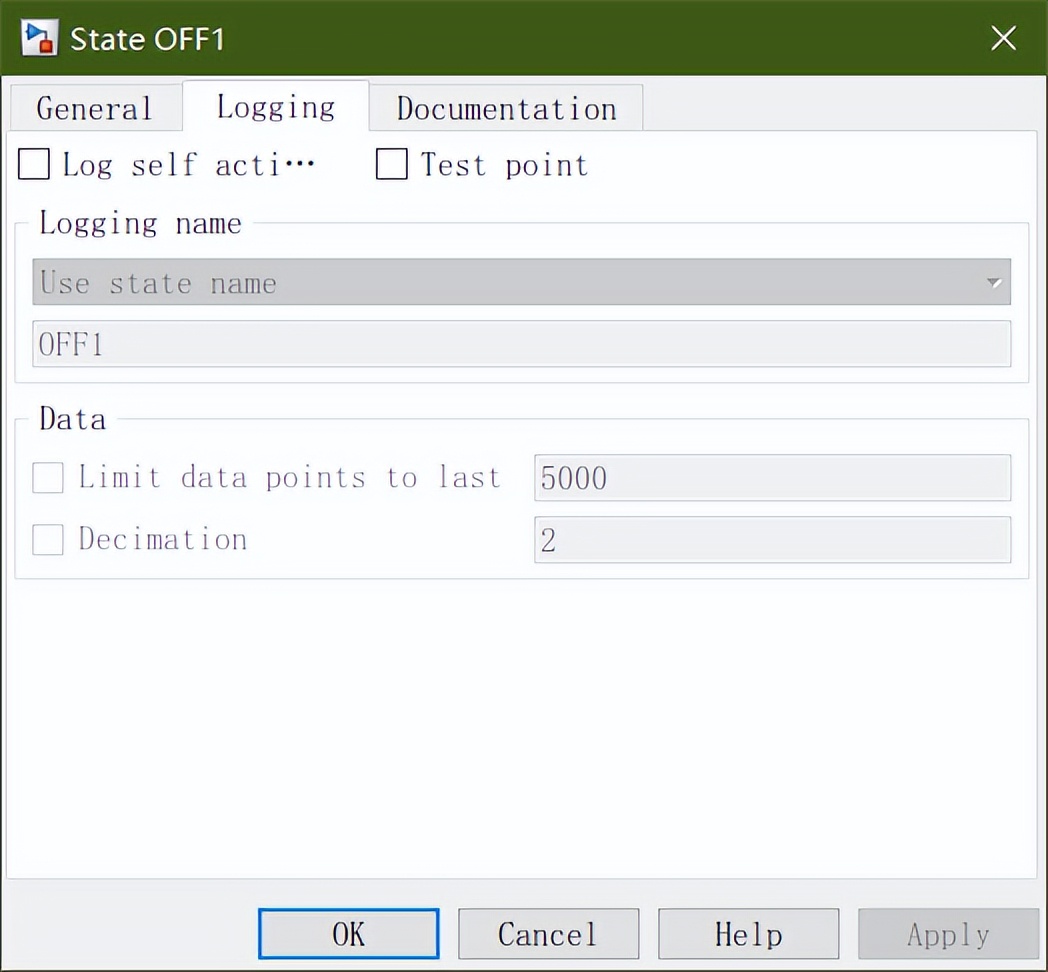
Task: Check the Test point option
Action: point(391,164)
